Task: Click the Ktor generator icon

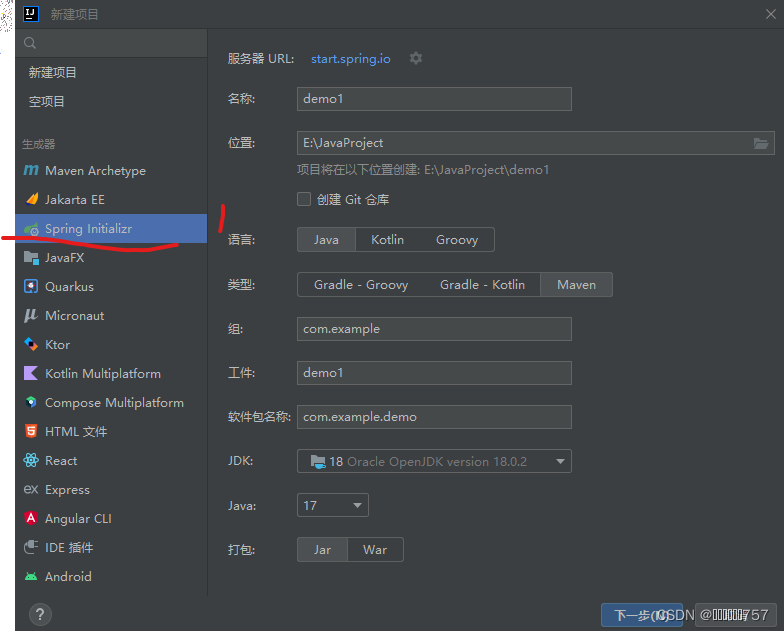Action: [x=31, y=344]
